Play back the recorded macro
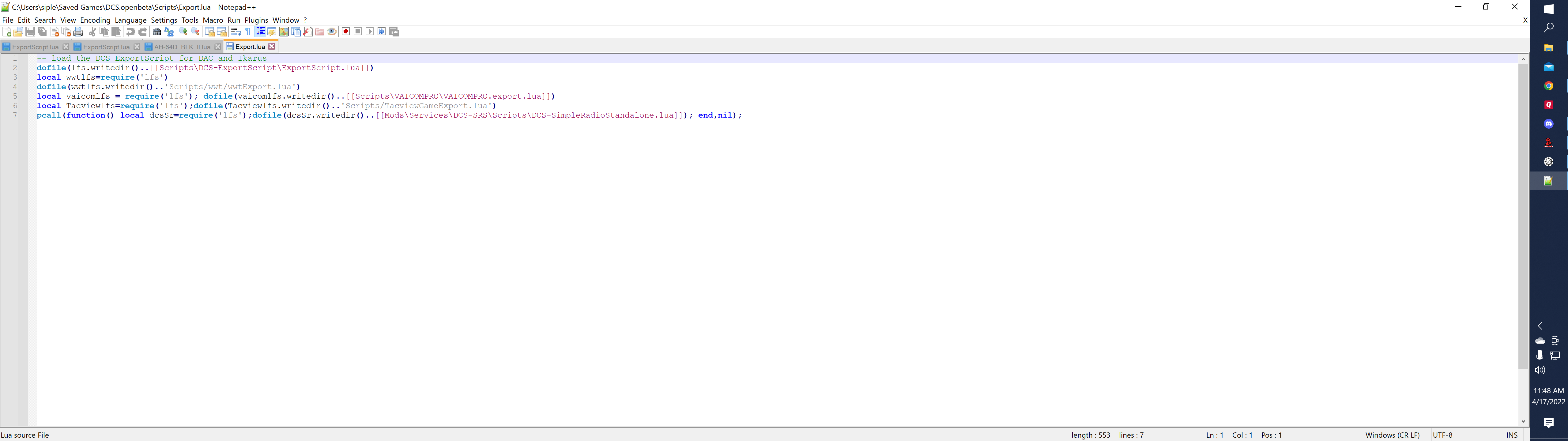1568x441 pixels. [369, 32]
